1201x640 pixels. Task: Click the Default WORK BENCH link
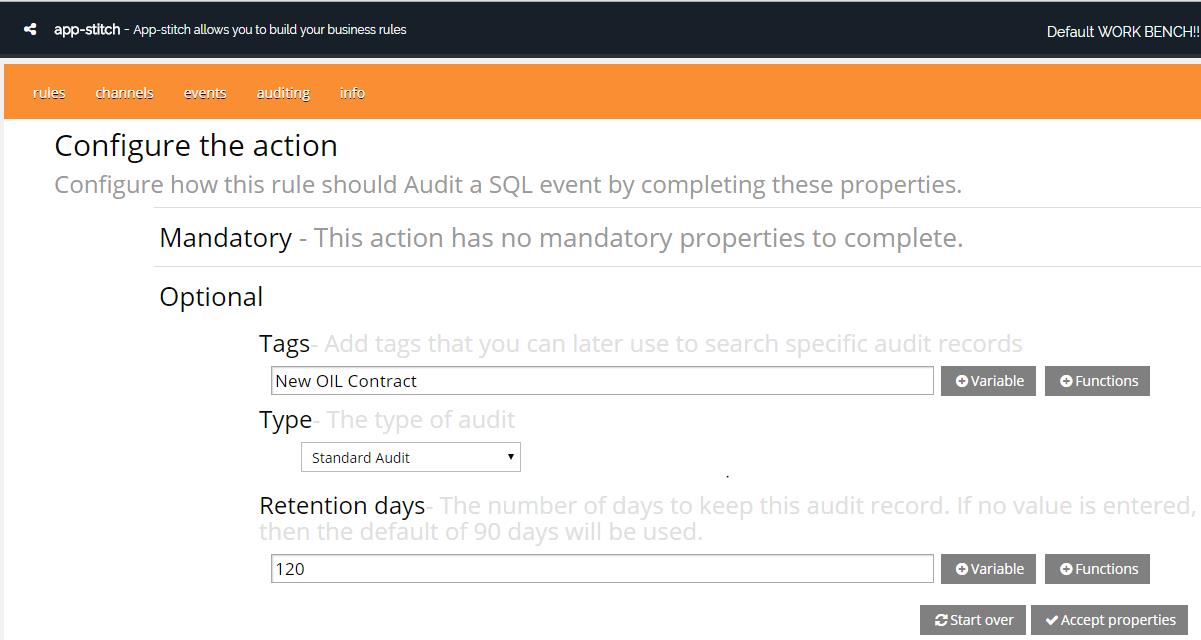[x=1122, y=31]
